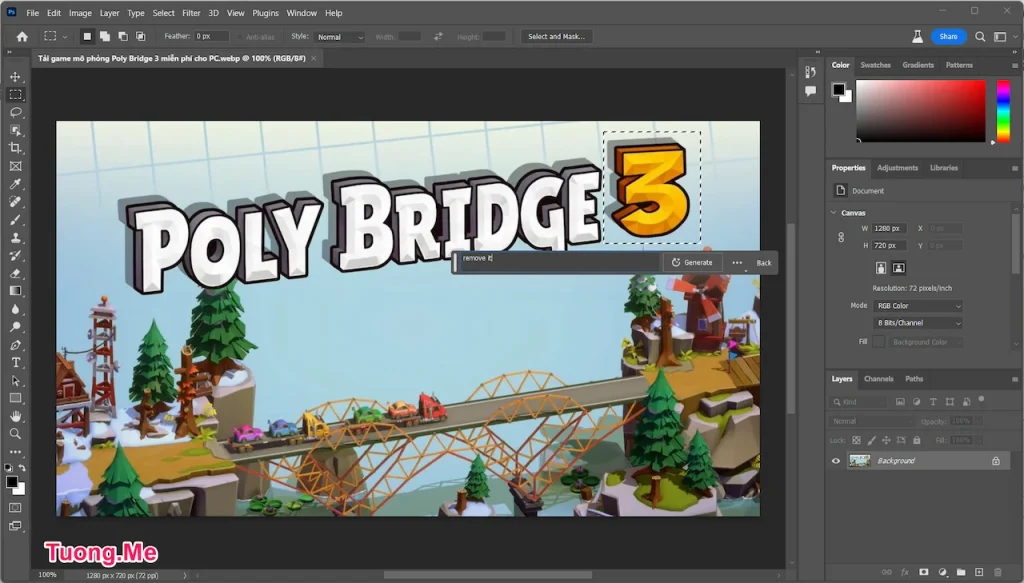Hide the Background layer visibility eye
The image size is (1024, 583).
coord(836,461)
